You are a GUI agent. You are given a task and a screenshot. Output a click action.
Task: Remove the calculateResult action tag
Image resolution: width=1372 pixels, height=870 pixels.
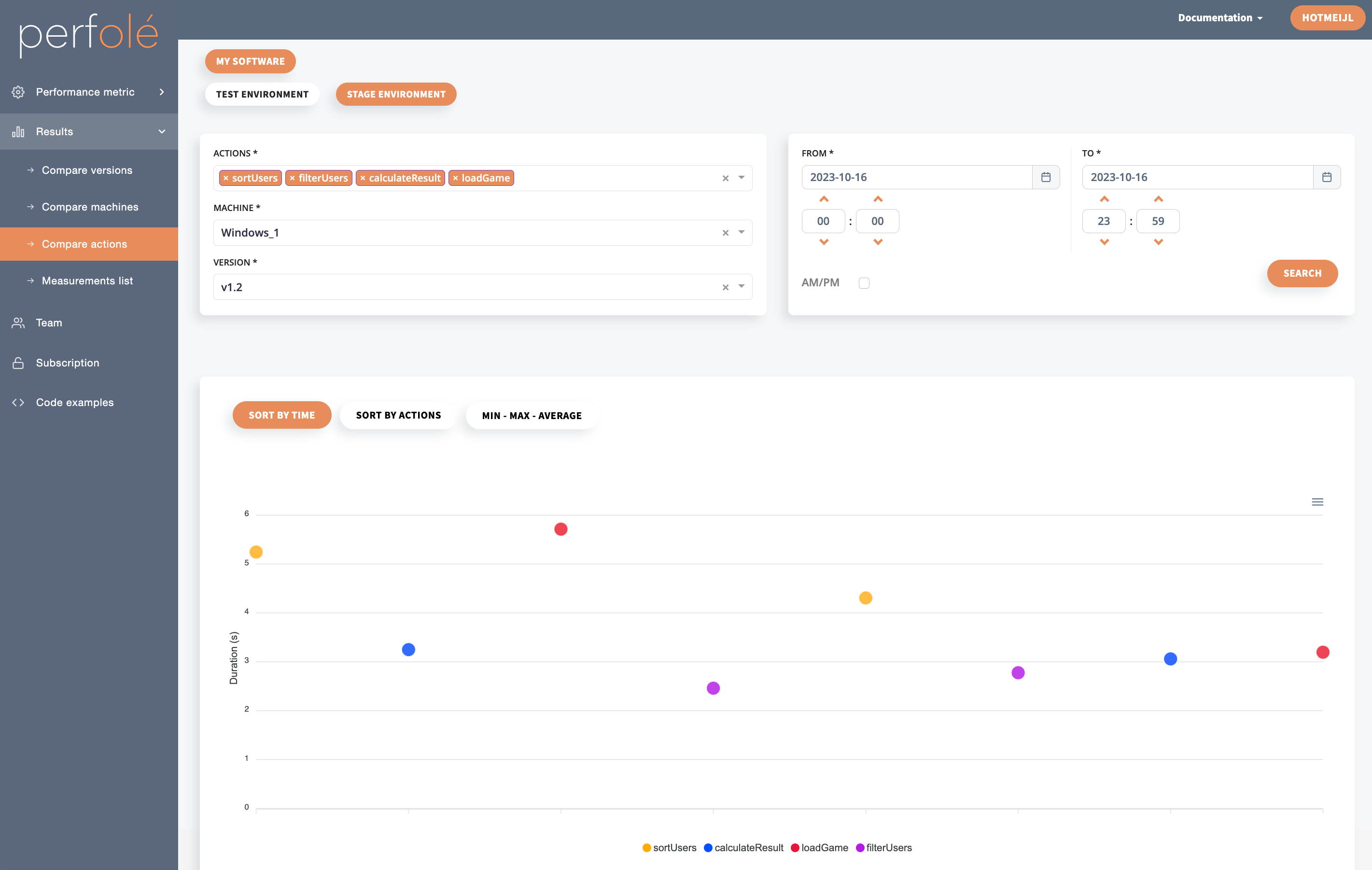363,178
